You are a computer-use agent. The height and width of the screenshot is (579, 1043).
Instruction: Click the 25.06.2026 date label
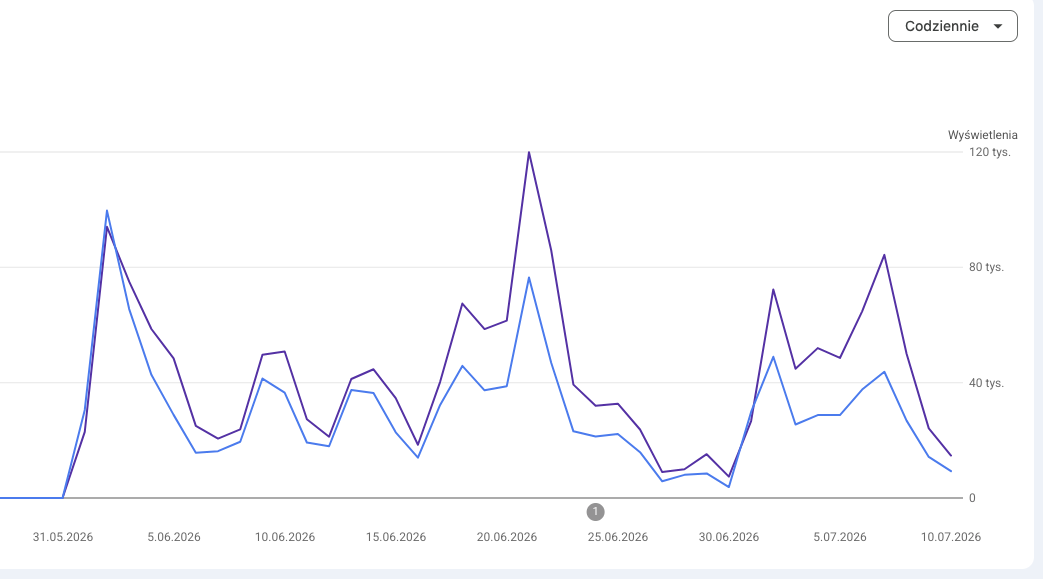tap(618, 537)
